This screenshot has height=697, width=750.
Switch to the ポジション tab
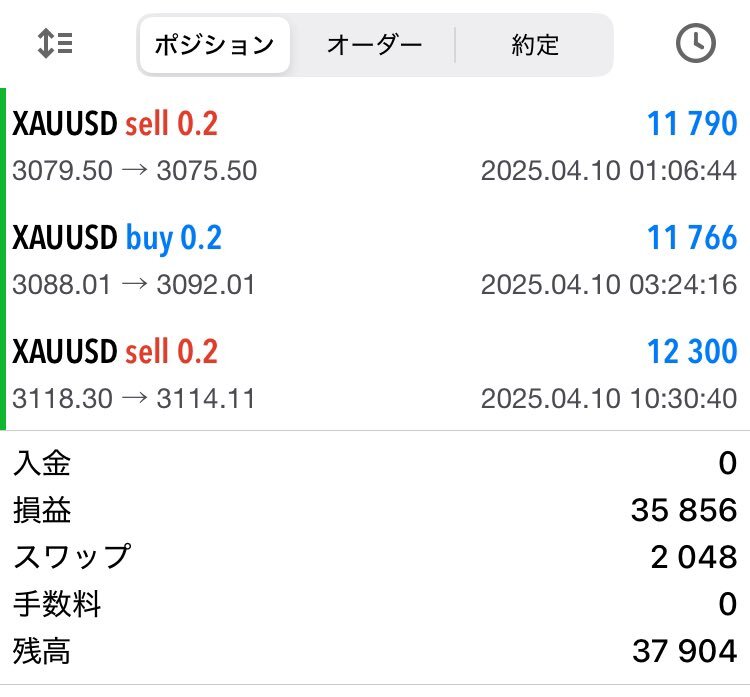point(214,45)
